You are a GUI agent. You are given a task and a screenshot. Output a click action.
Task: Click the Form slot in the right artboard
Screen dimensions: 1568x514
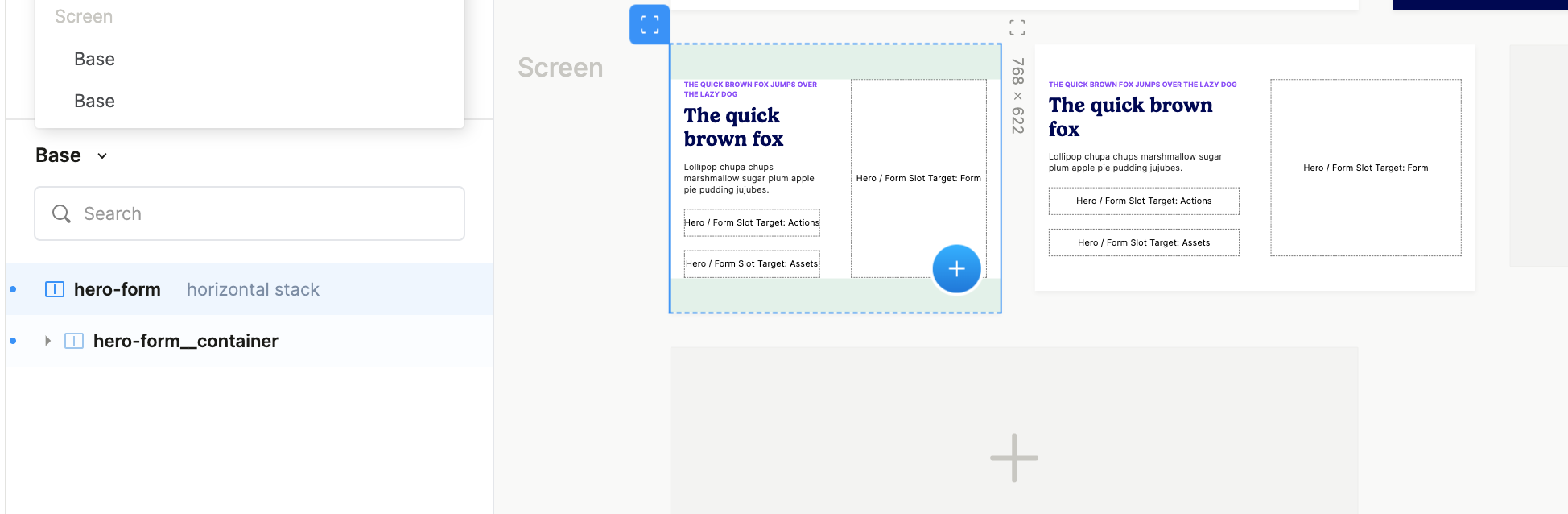click(1365, 168)
